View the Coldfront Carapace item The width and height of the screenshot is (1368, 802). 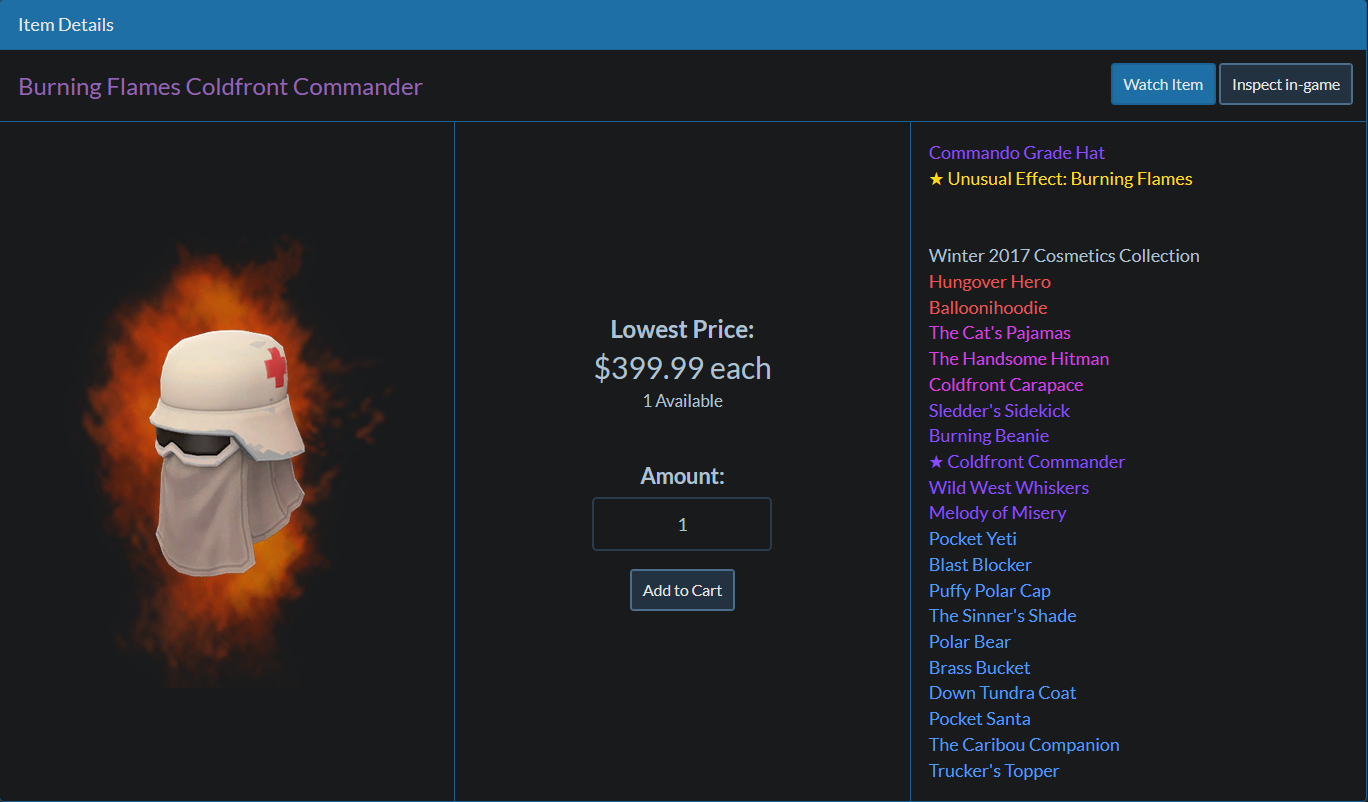click(x=1006, y=385)
